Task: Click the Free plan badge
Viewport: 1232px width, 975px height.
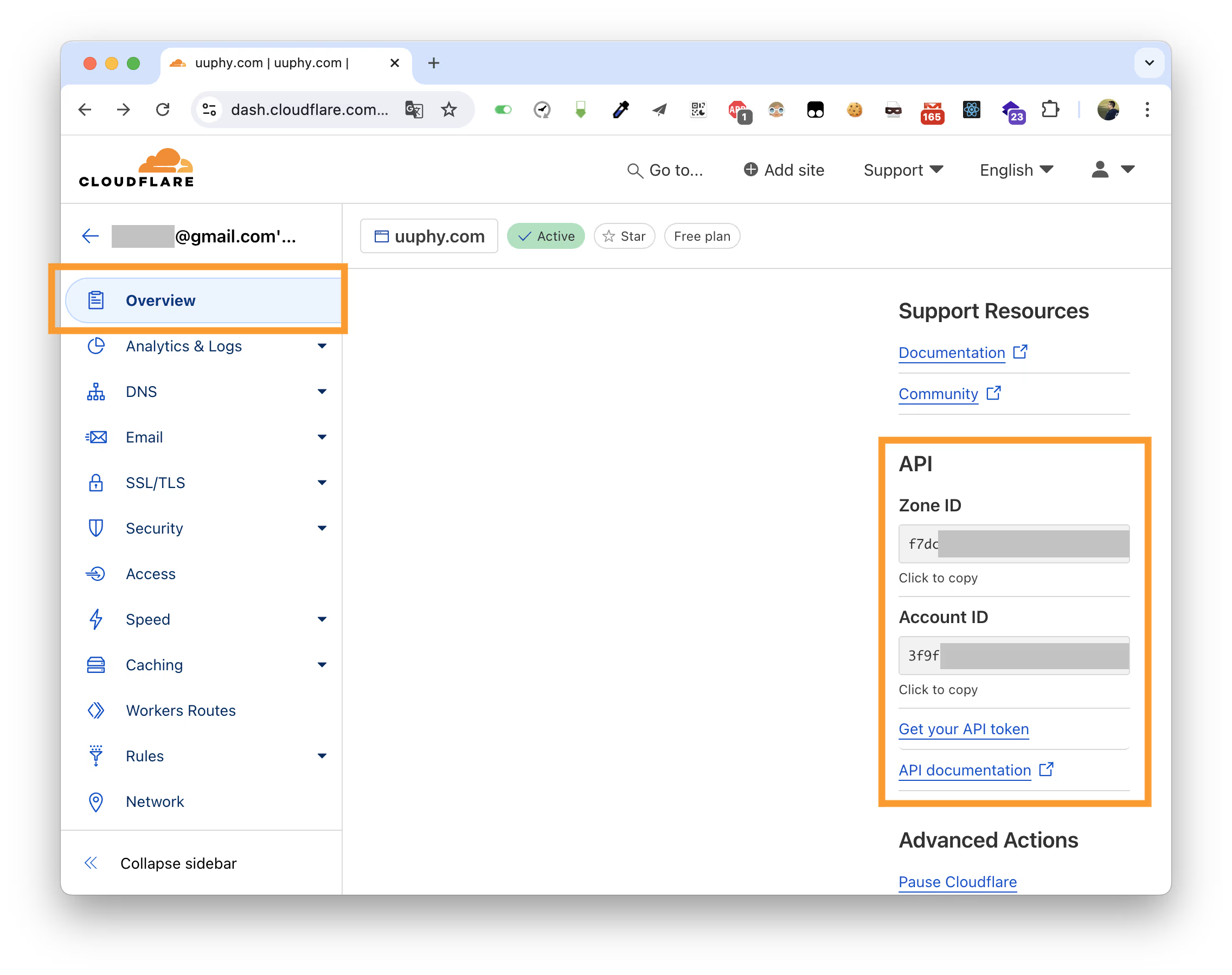Action: pos(702,236)
